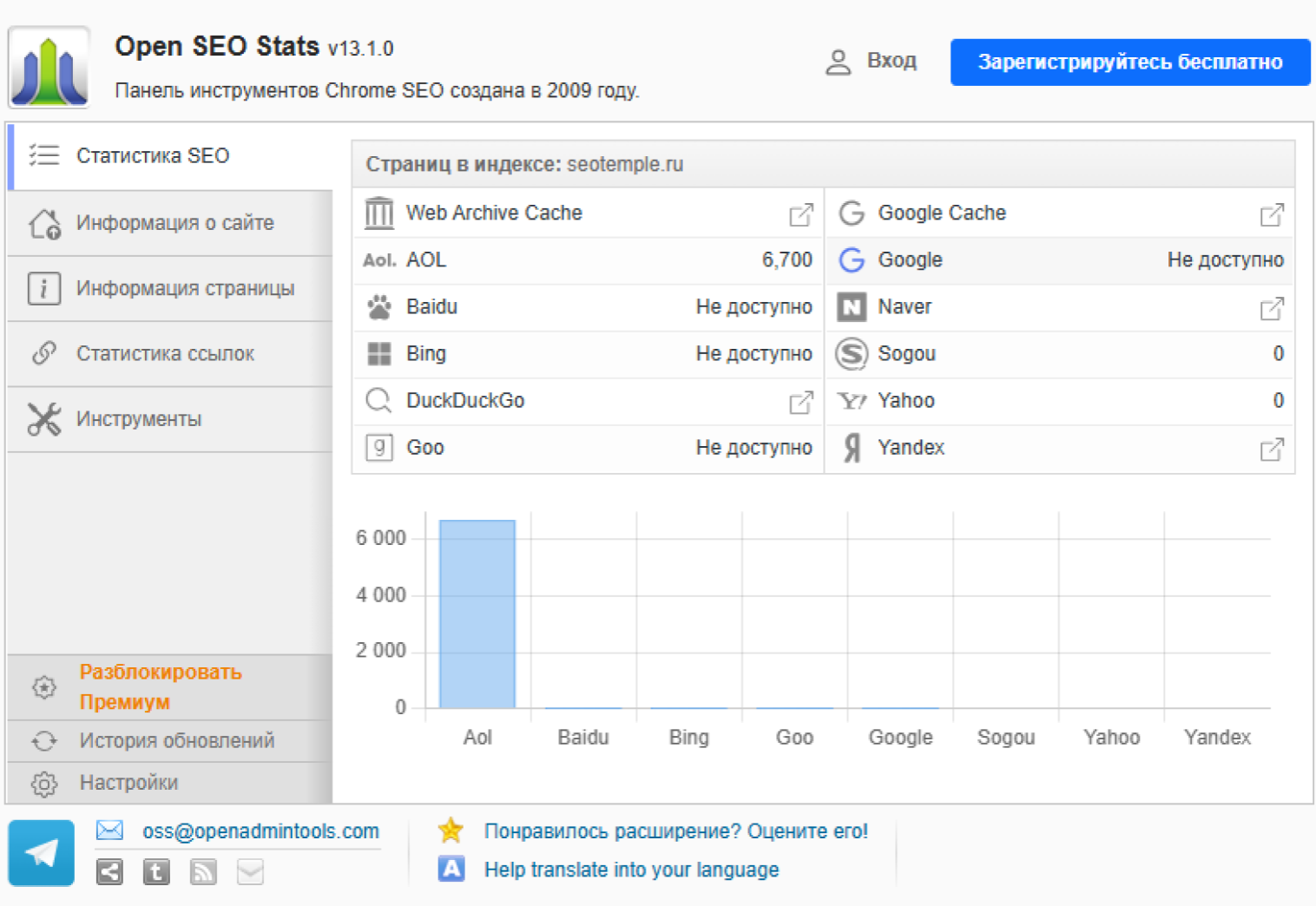This screenshot has width=1316, height=906.
Task: Click the Yahoo Y! icon
Action: (852, 400)
